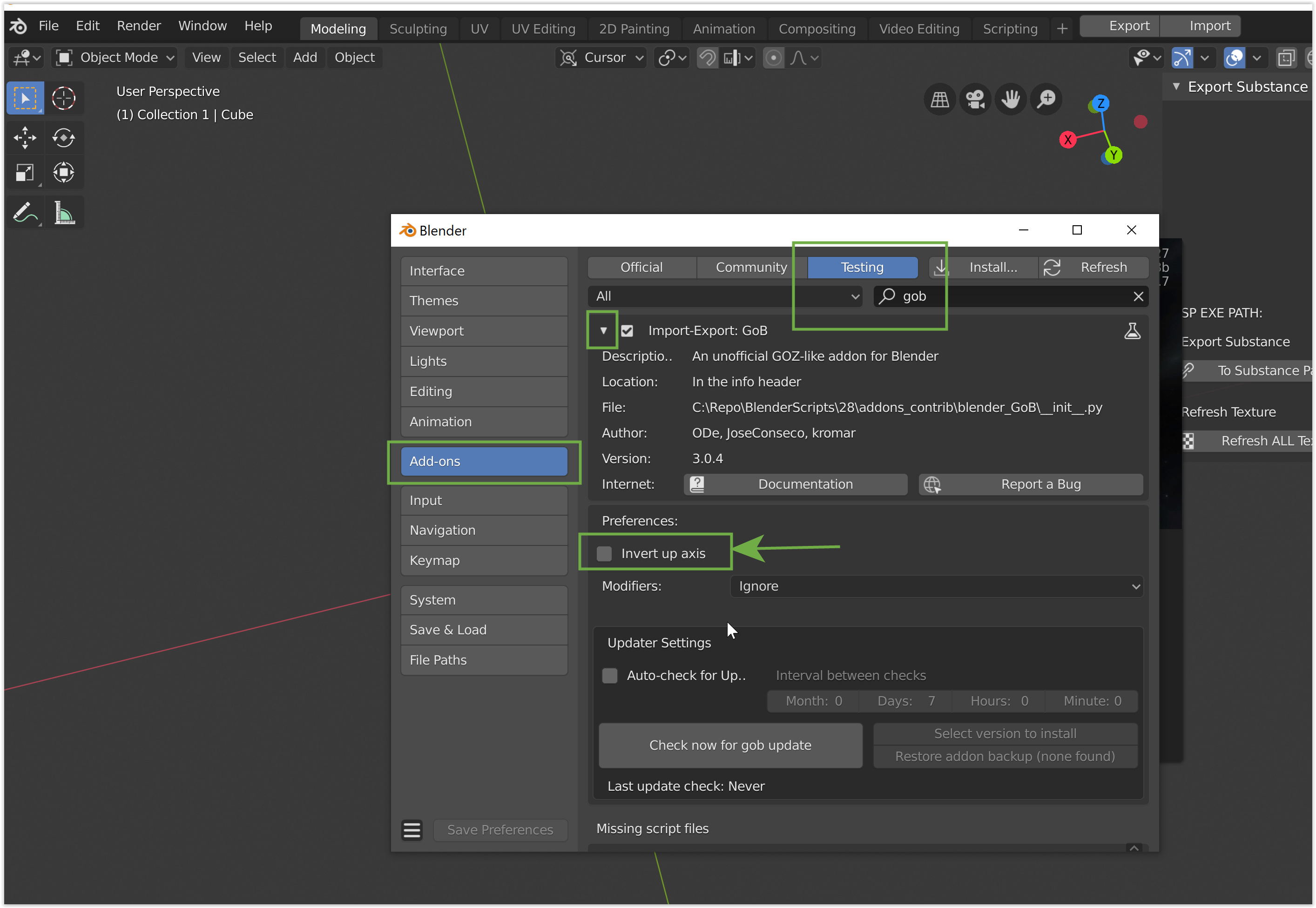Select the Move tool in the toolbar
Image resolution: width=1316 pixels, height=908 pixels.
pyautogui.click(x=25, y=138)
